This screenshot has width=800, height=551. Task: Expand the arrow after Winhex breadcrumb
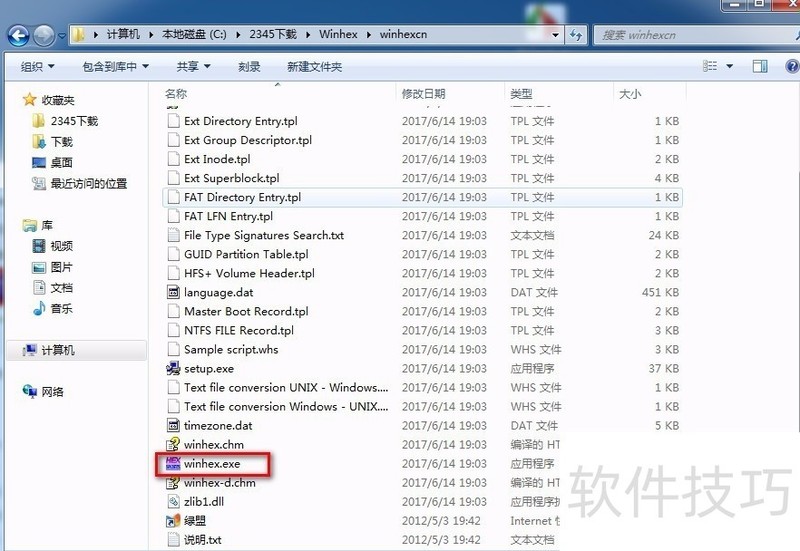point(369,35)
